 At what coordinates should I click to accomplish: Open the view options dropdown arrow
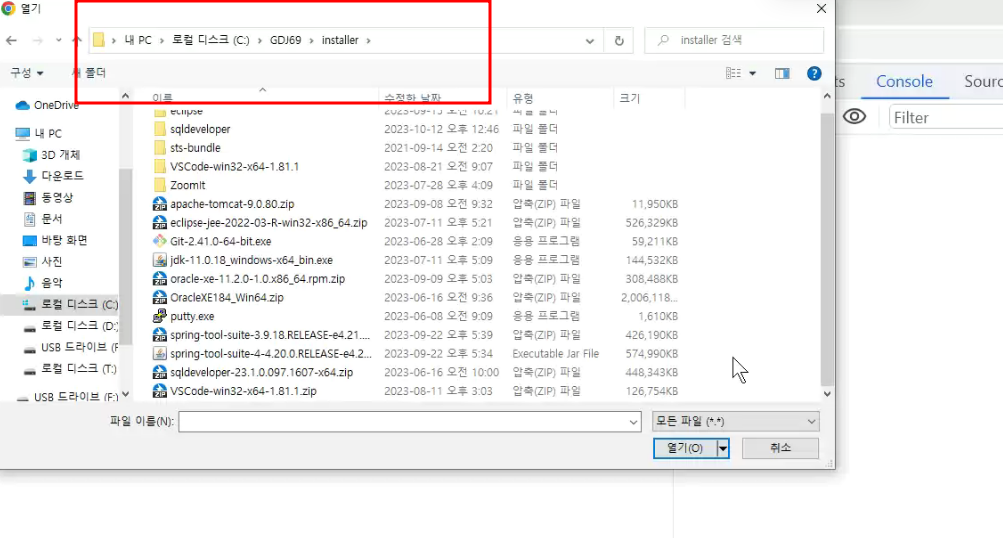pyautogui.click(x=752, y=74)
